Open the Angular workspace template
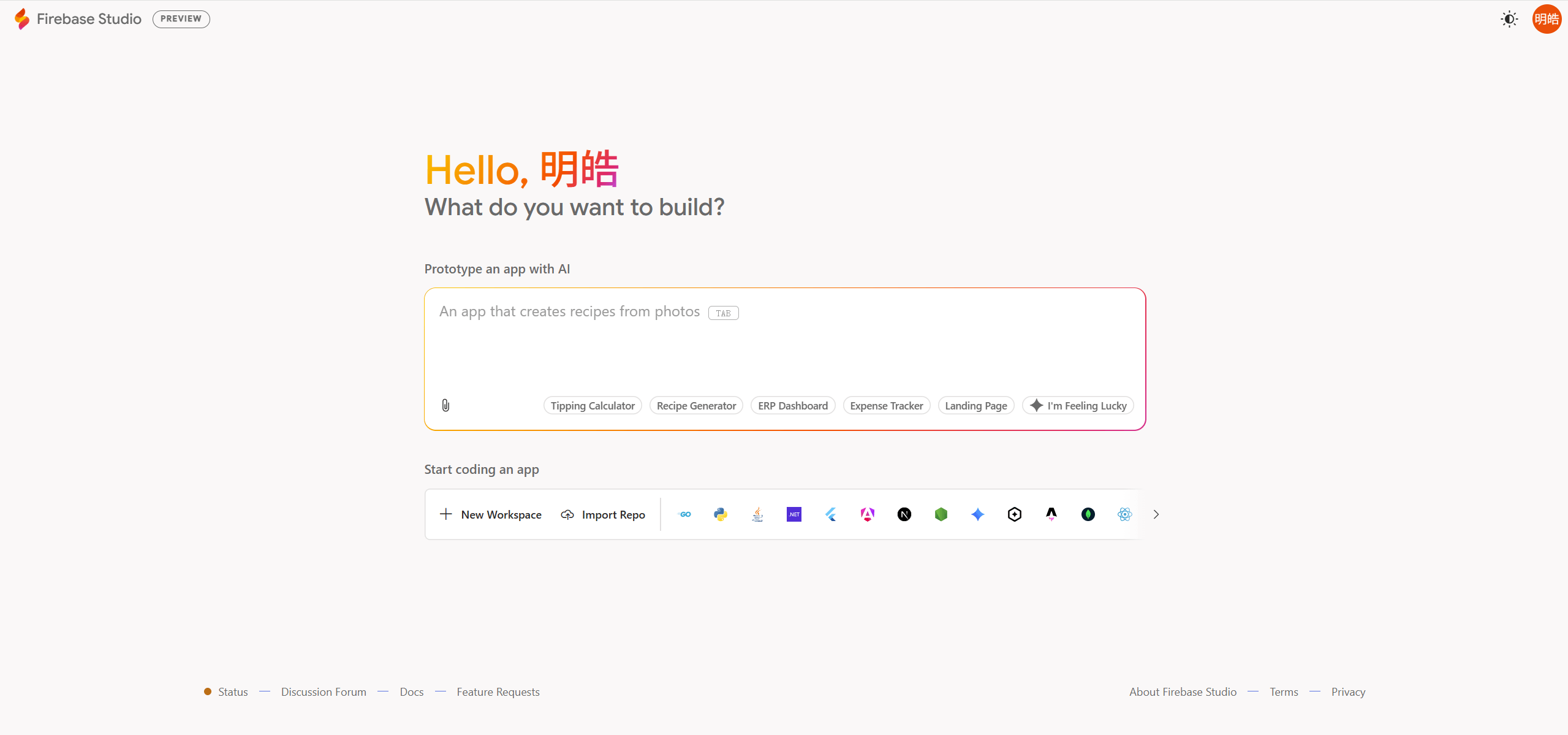The width and height of the screenshot is (1568, 735). tap(867, 514)
